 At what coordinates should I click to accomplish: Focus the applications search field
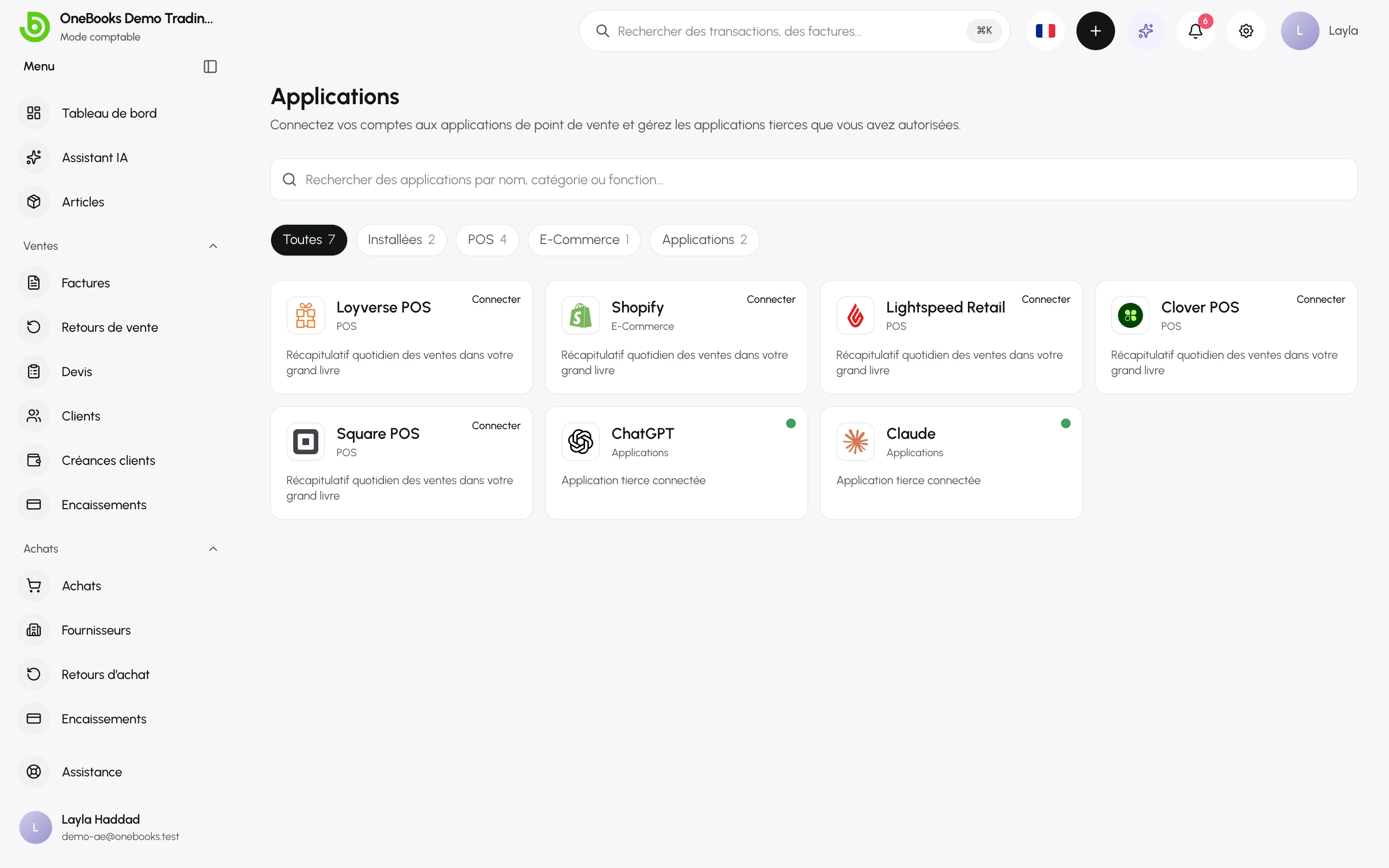pos(814,180)
